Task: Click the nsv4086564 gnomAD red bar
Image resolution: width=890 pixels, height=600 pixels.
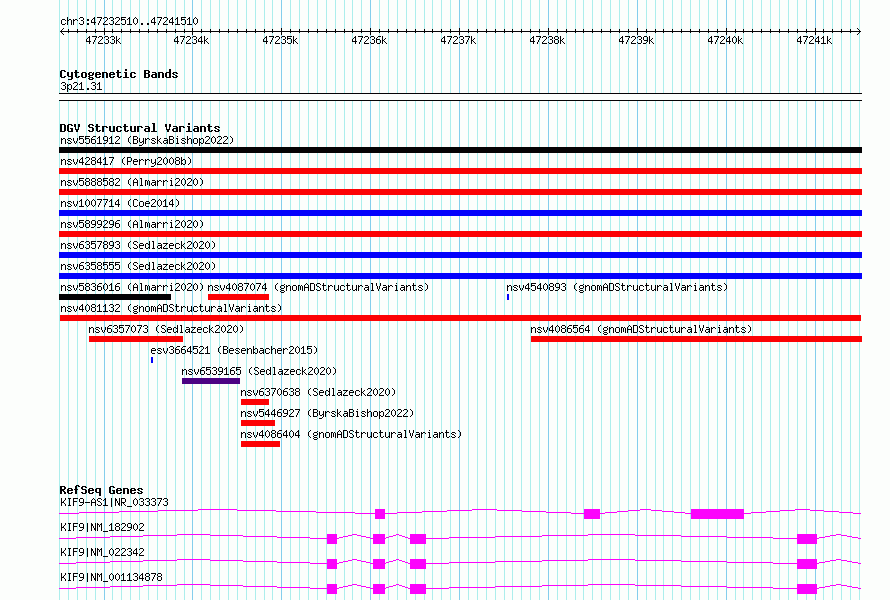Action: coord(696,339)
